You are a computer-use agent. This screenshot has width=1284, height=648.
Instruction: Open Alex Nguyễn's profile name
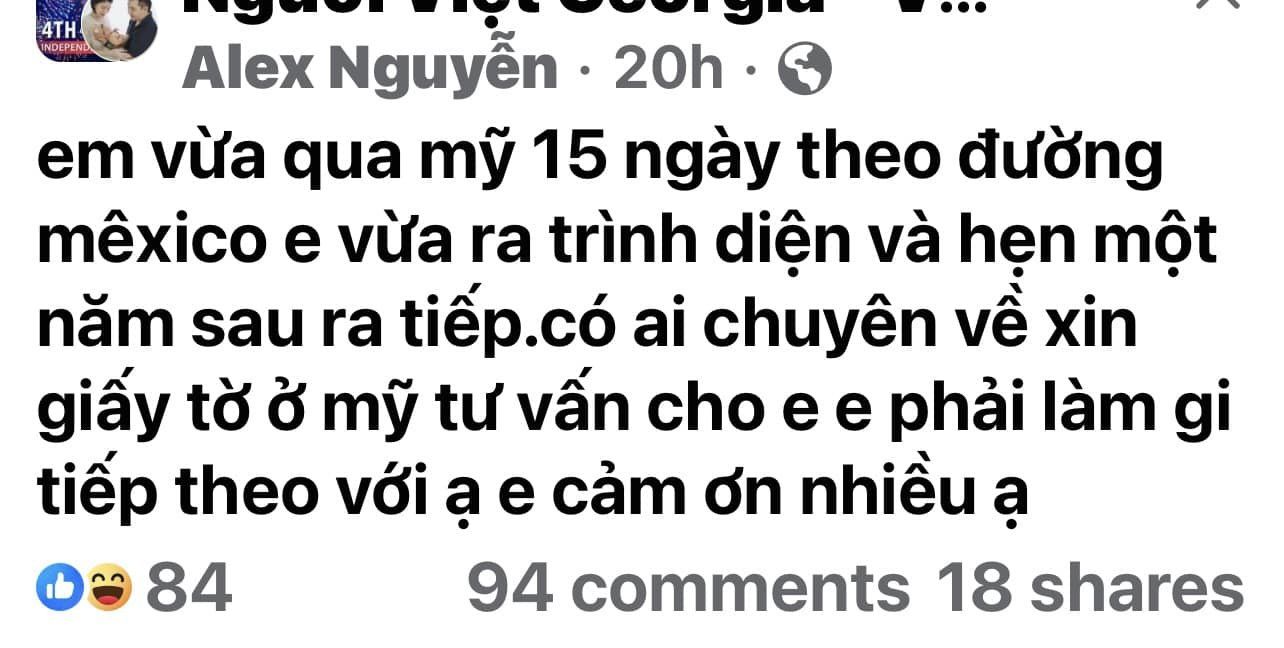[x=371, y=69]
